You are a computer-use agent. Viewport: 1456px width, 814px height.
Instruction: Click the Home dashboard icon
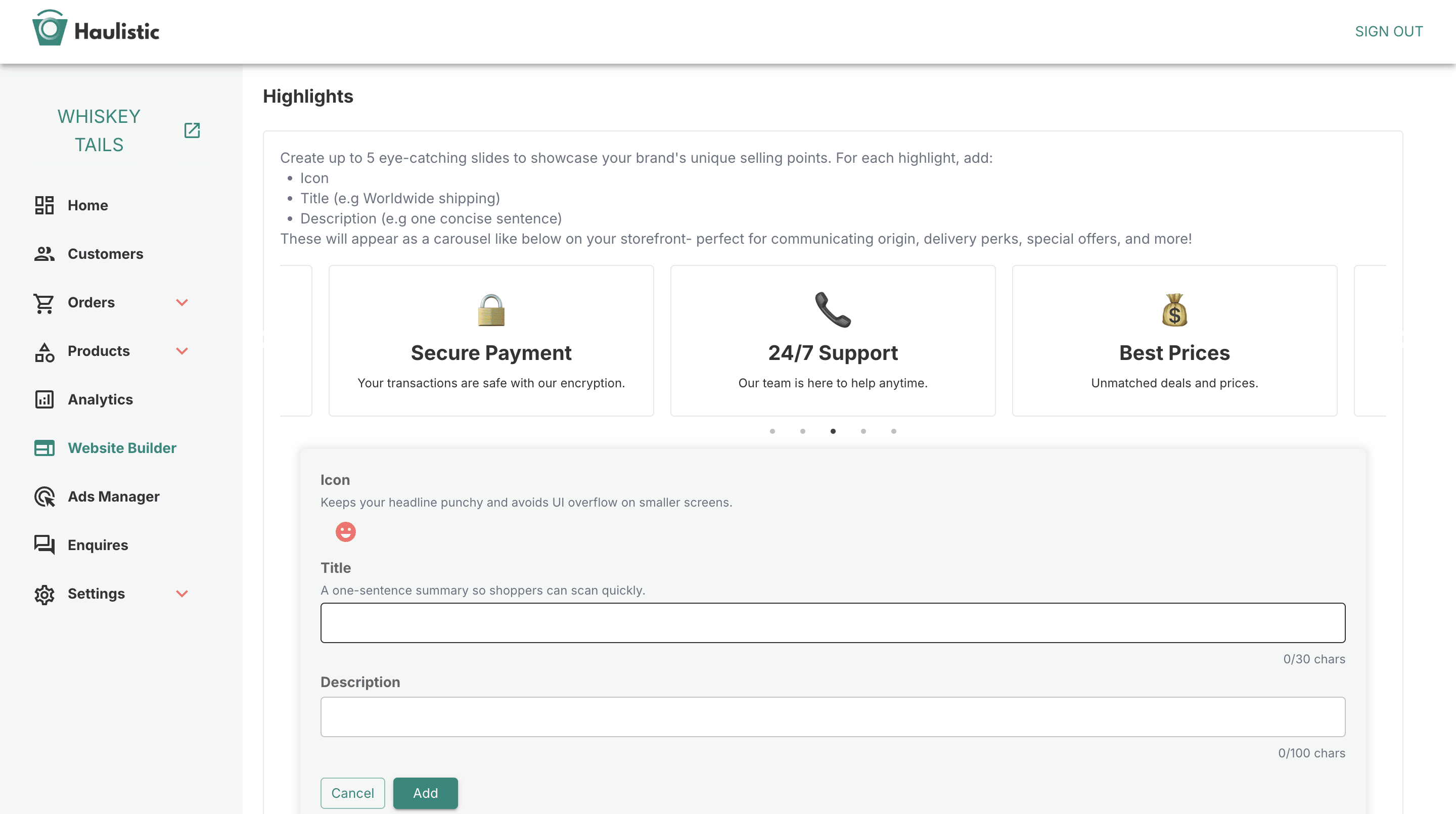44,205
